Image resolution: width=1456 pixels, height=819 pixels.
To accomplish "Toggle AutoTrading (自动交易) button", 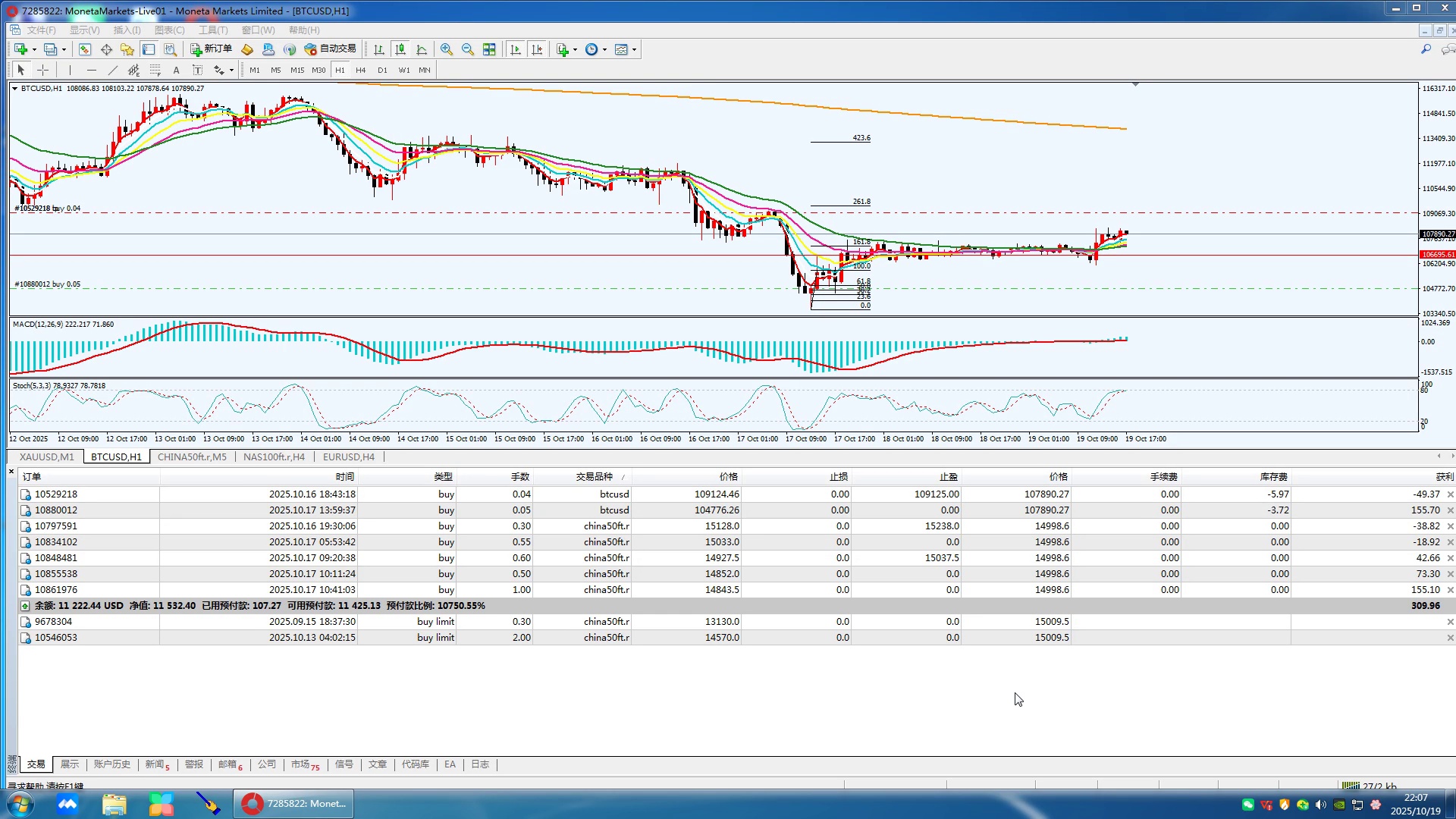I will 330,49.
